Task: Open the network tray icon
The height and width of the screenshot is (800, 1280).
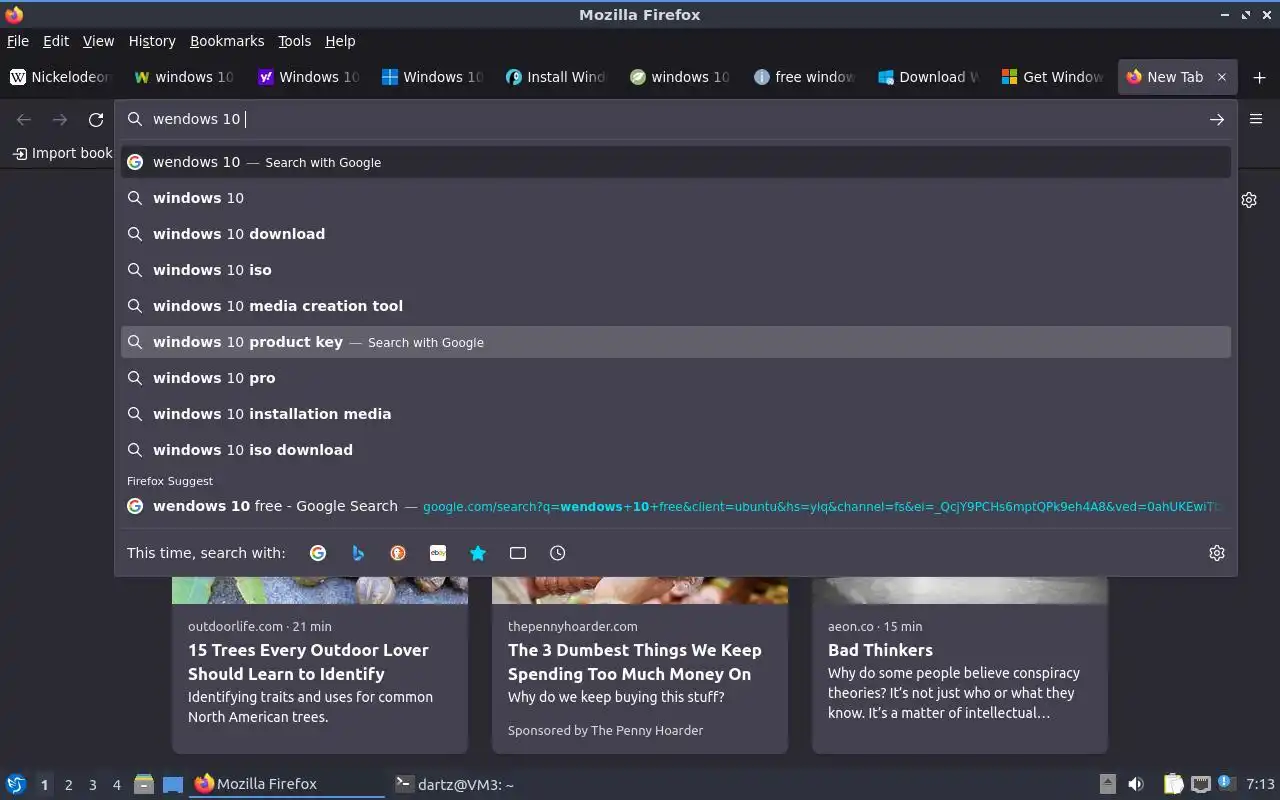Action: tap(1201, 784)
